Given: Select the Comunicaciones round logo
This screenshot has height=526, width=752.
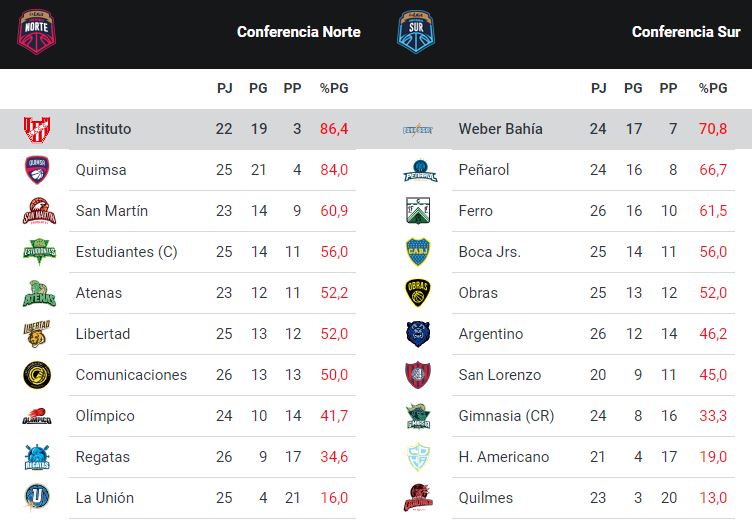Looking at the screenshot, I should click(37, 375).
